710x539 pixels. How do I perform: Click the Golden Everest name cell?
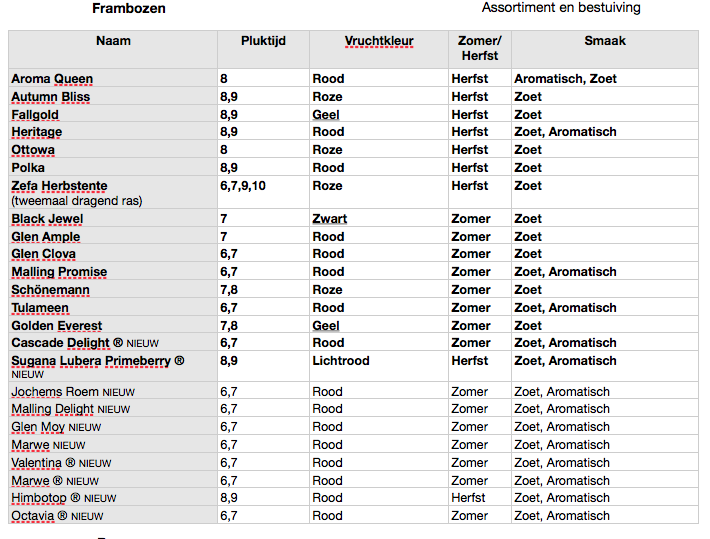[x=57, y=326]
